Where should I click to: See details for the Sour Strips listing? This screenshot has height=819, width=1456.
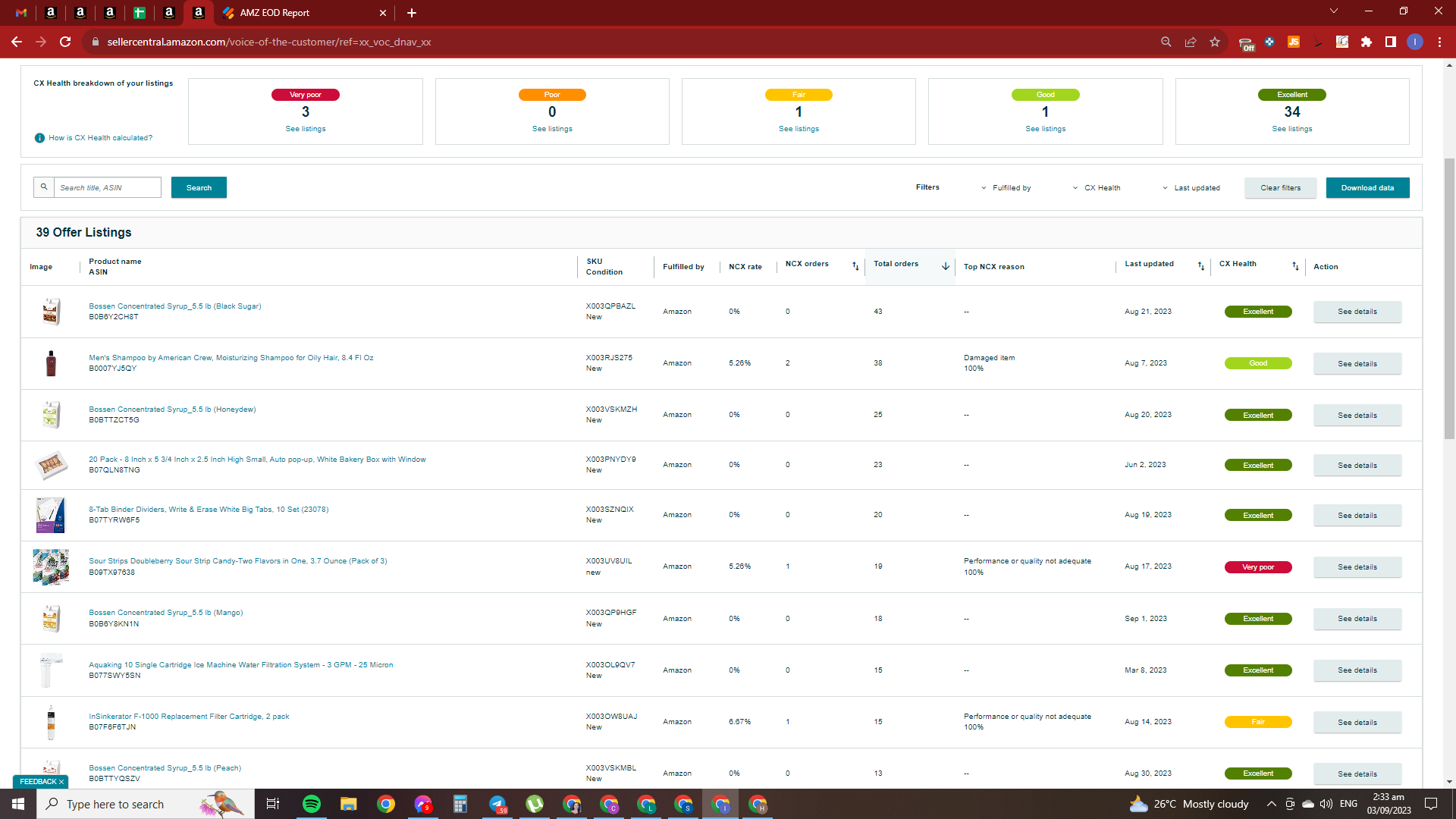[x=1357, y=567]
